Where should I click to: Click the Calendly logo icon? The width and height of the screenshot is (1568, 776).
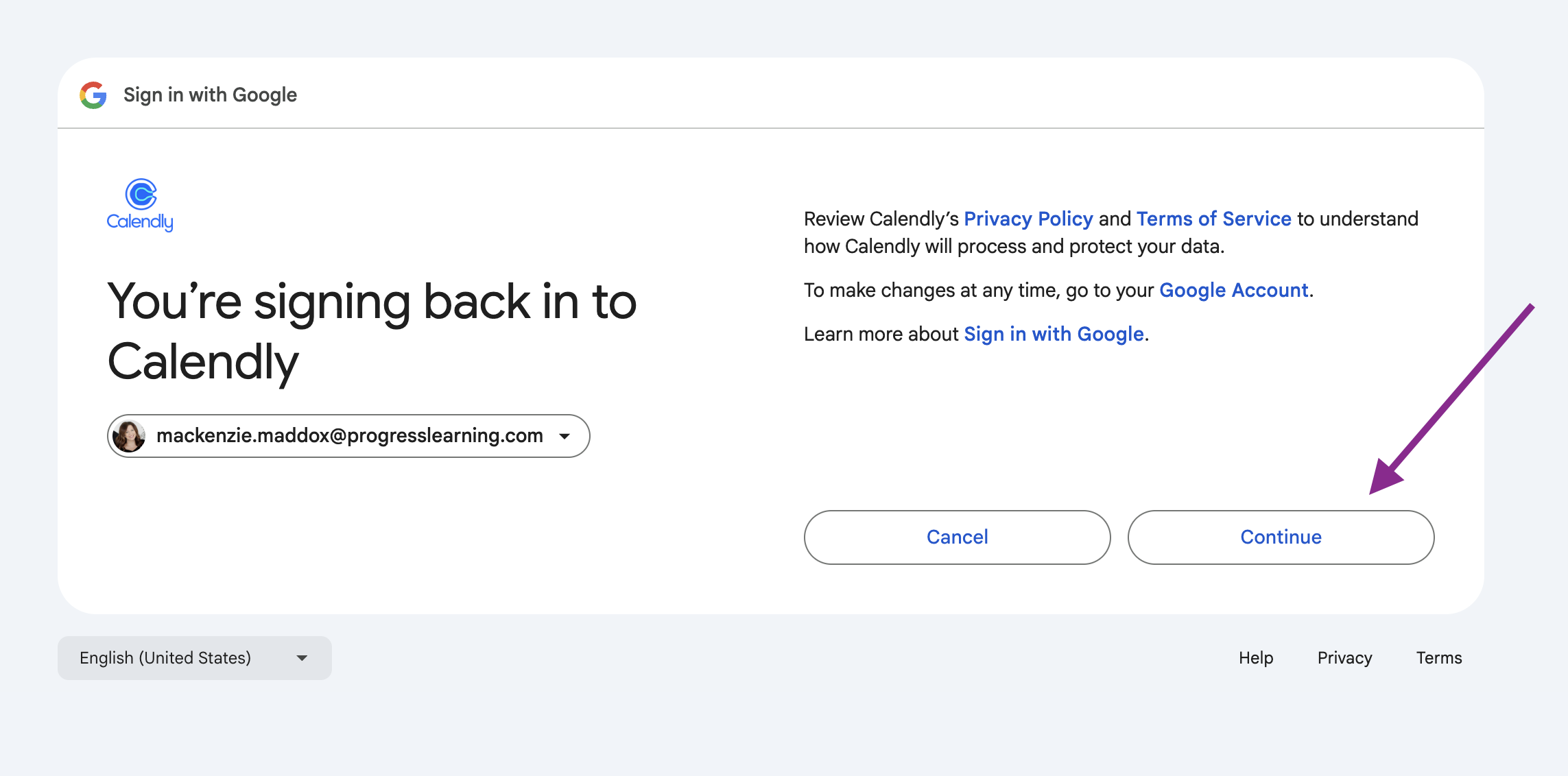coord(141,194)
